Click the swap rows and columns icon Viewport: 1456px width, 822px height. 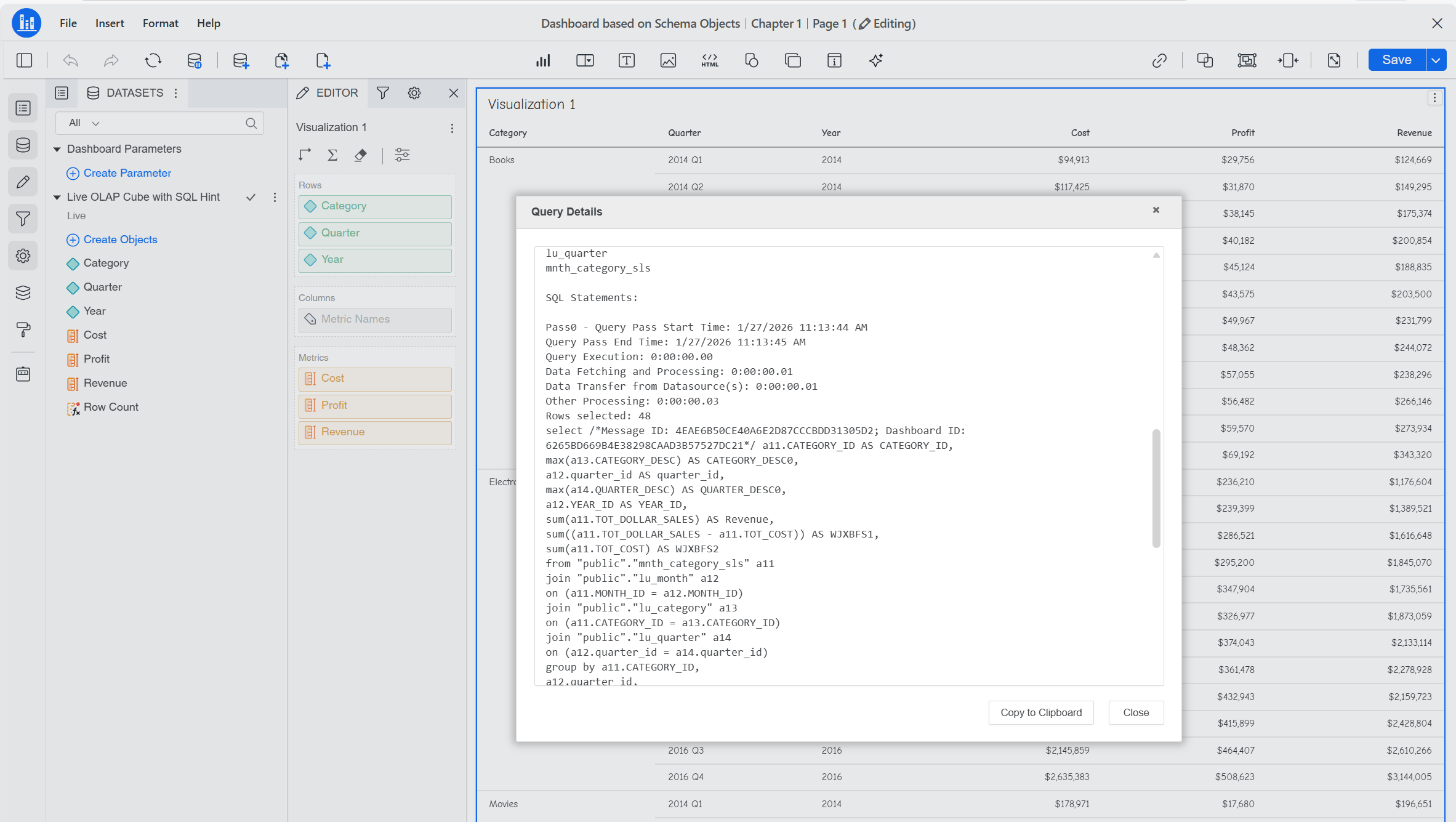click(x=305, y=155)
